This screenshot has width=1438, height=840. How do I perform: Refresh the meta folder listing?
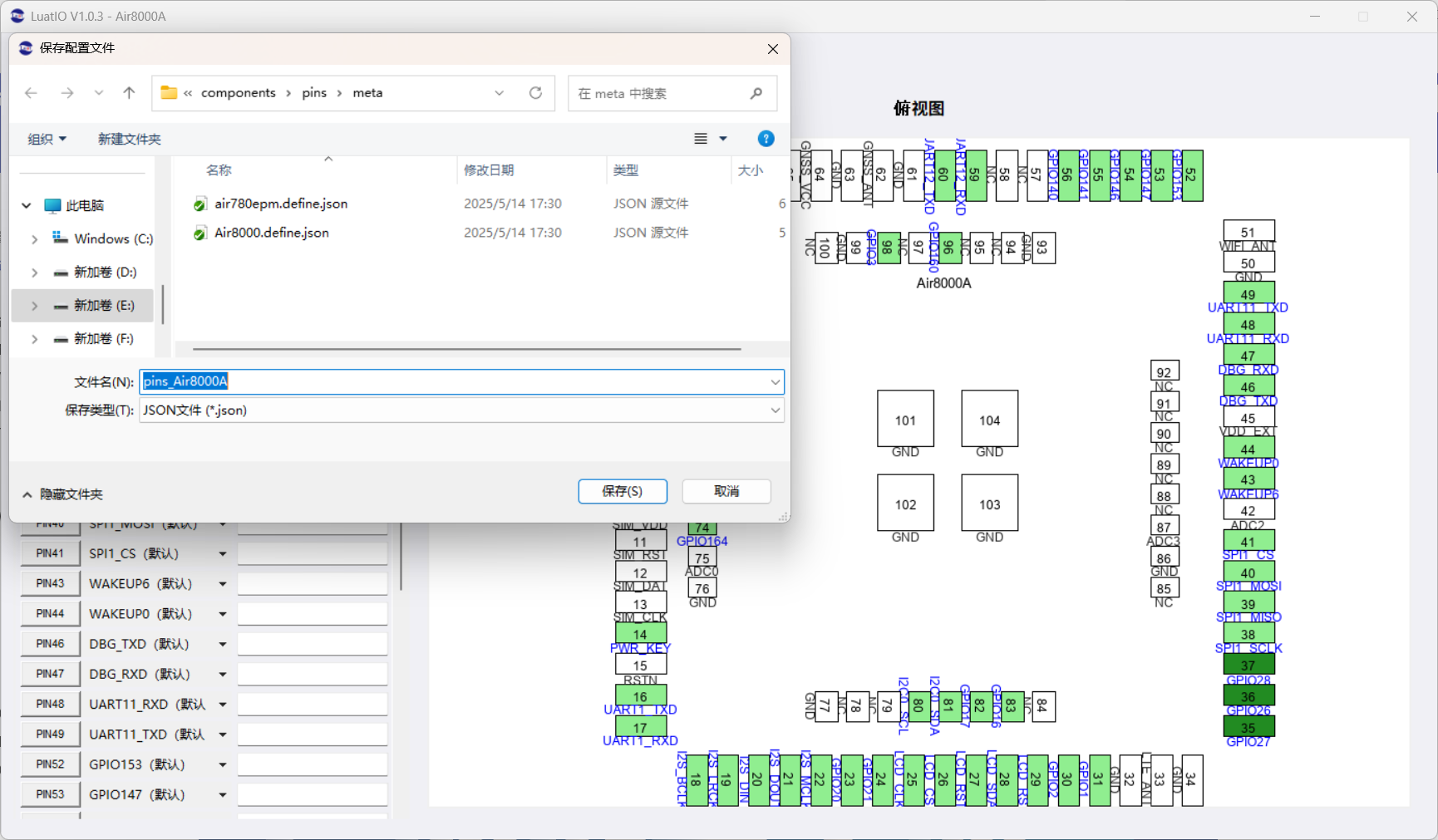[x=535, y=93]
